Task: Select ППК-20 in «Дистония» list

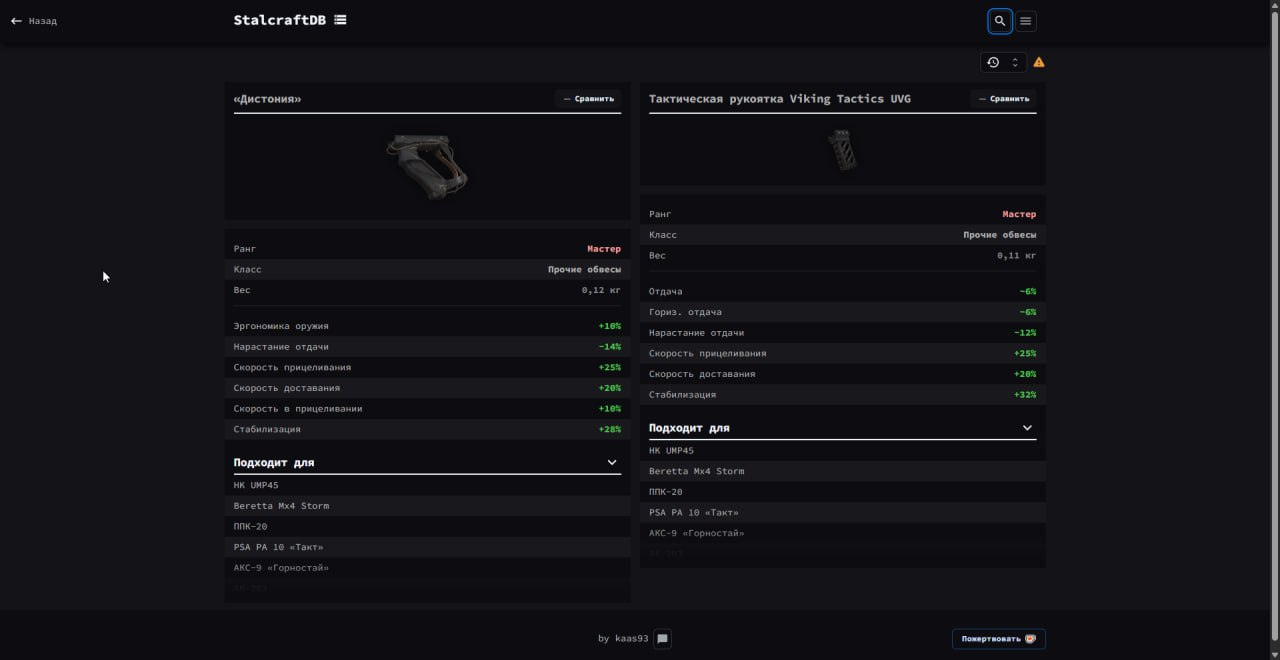Action: coord(250,527)
